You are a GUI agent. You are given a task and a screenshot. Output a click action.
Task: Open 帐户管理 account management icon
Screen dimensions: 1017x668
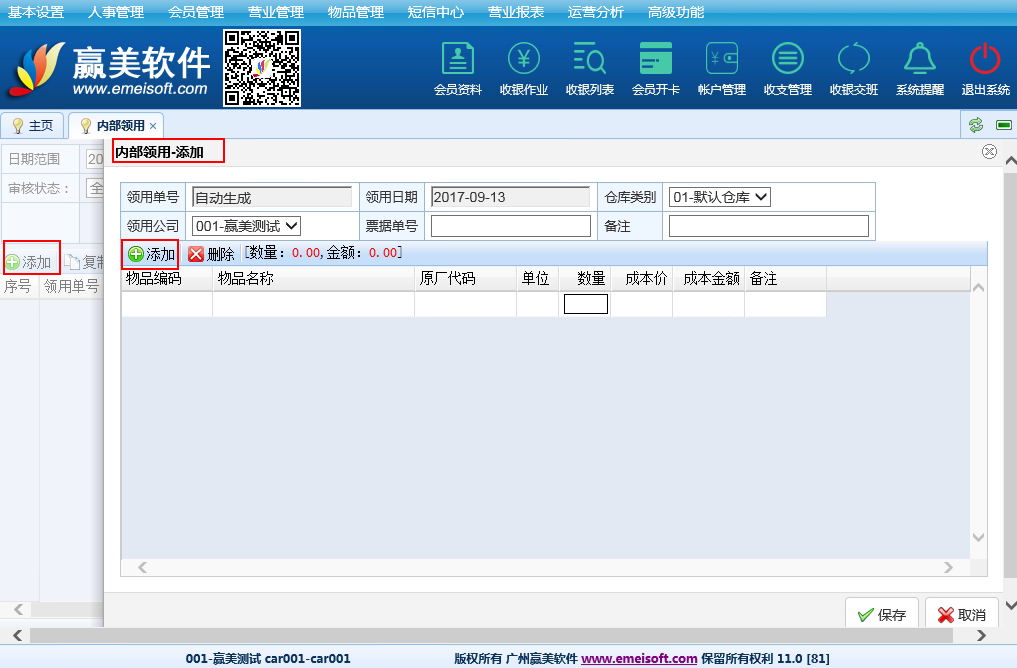point(721,60)
